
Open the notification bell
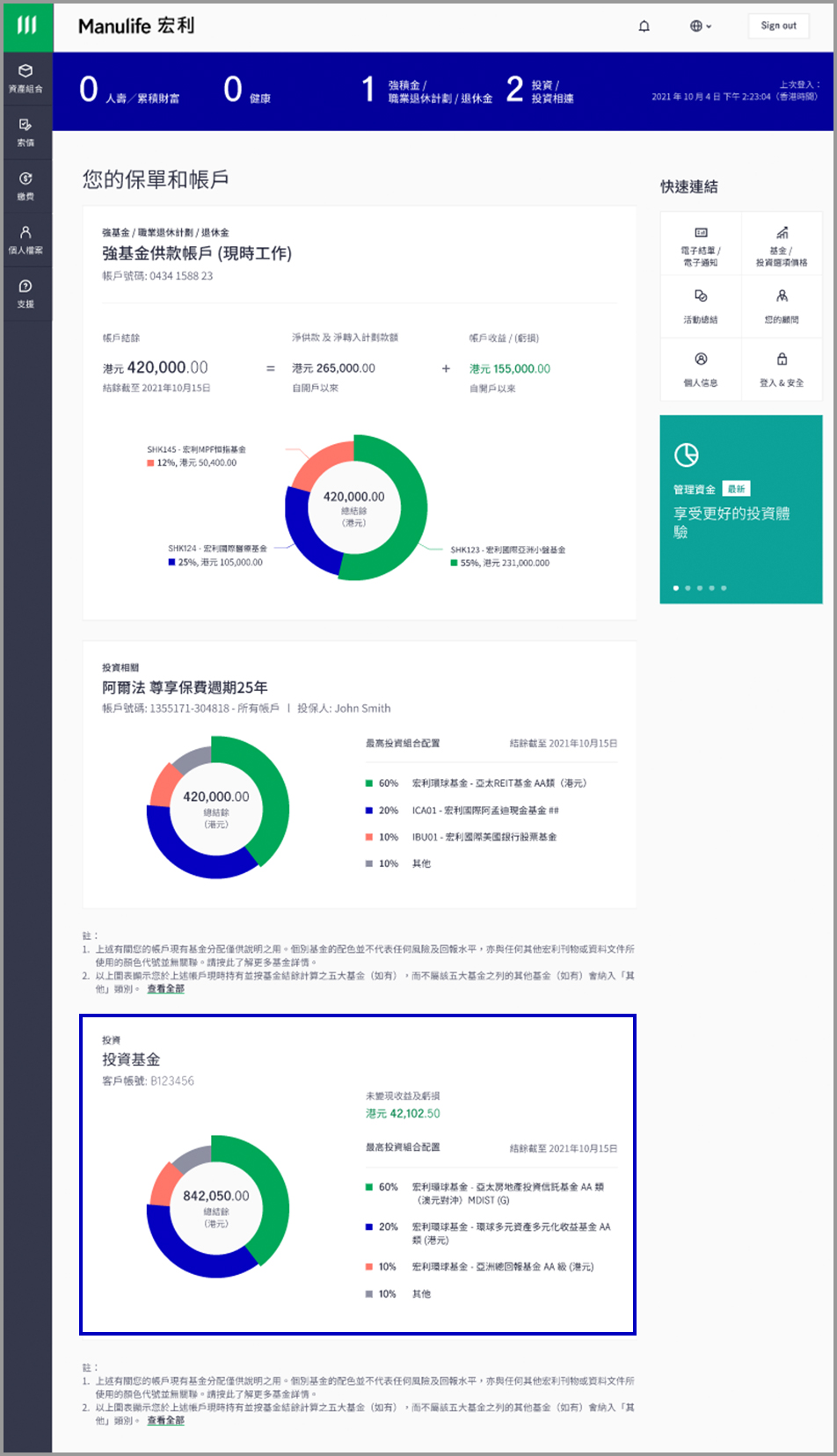point(644,26)
